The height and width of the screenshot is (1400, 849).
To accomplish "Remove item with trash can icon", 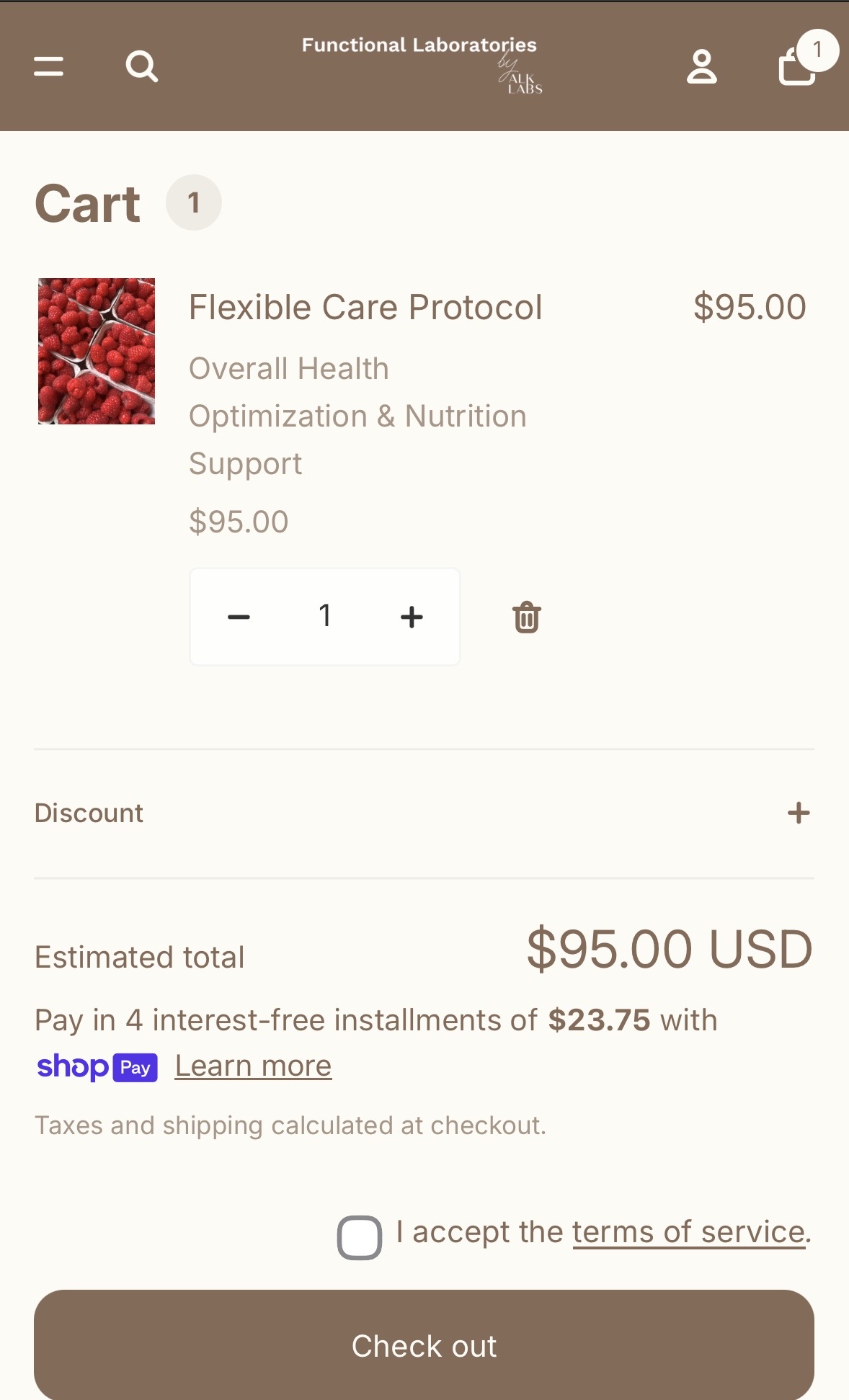I will point(527,617).
